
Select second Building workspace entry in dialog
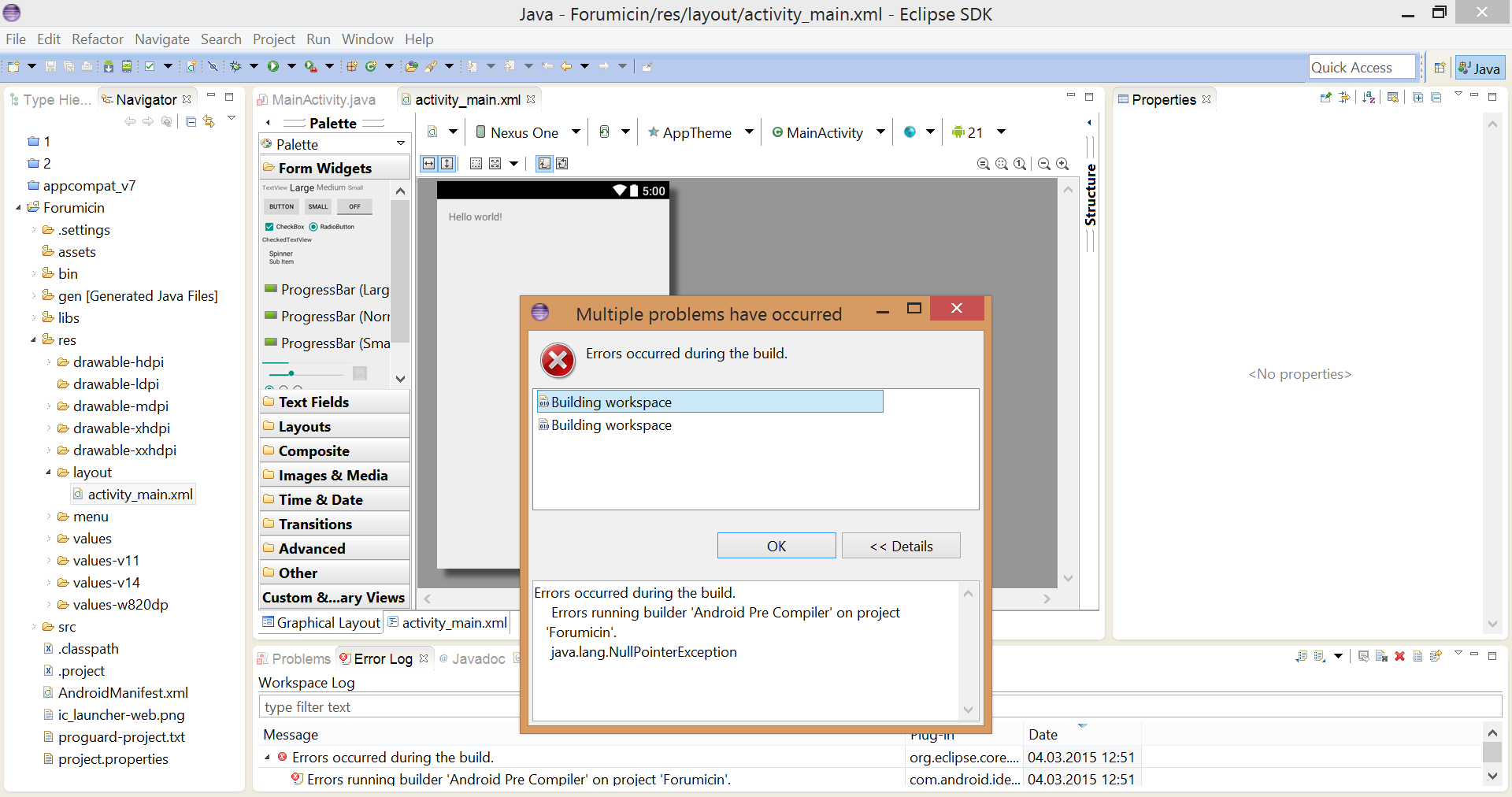coord(605,425)
